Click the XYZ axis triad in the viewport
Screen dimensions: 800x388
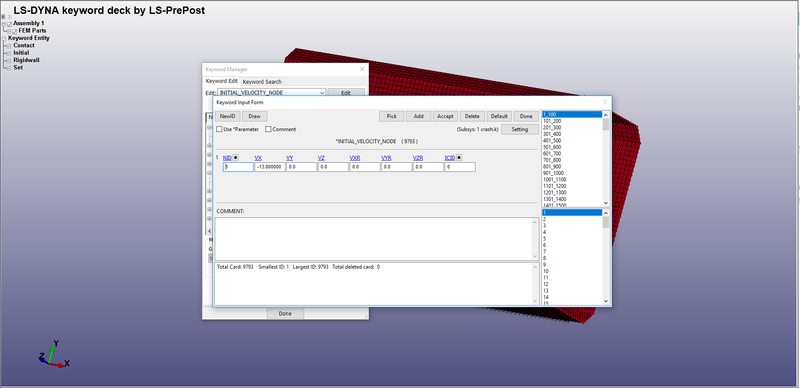pos(53,354)
